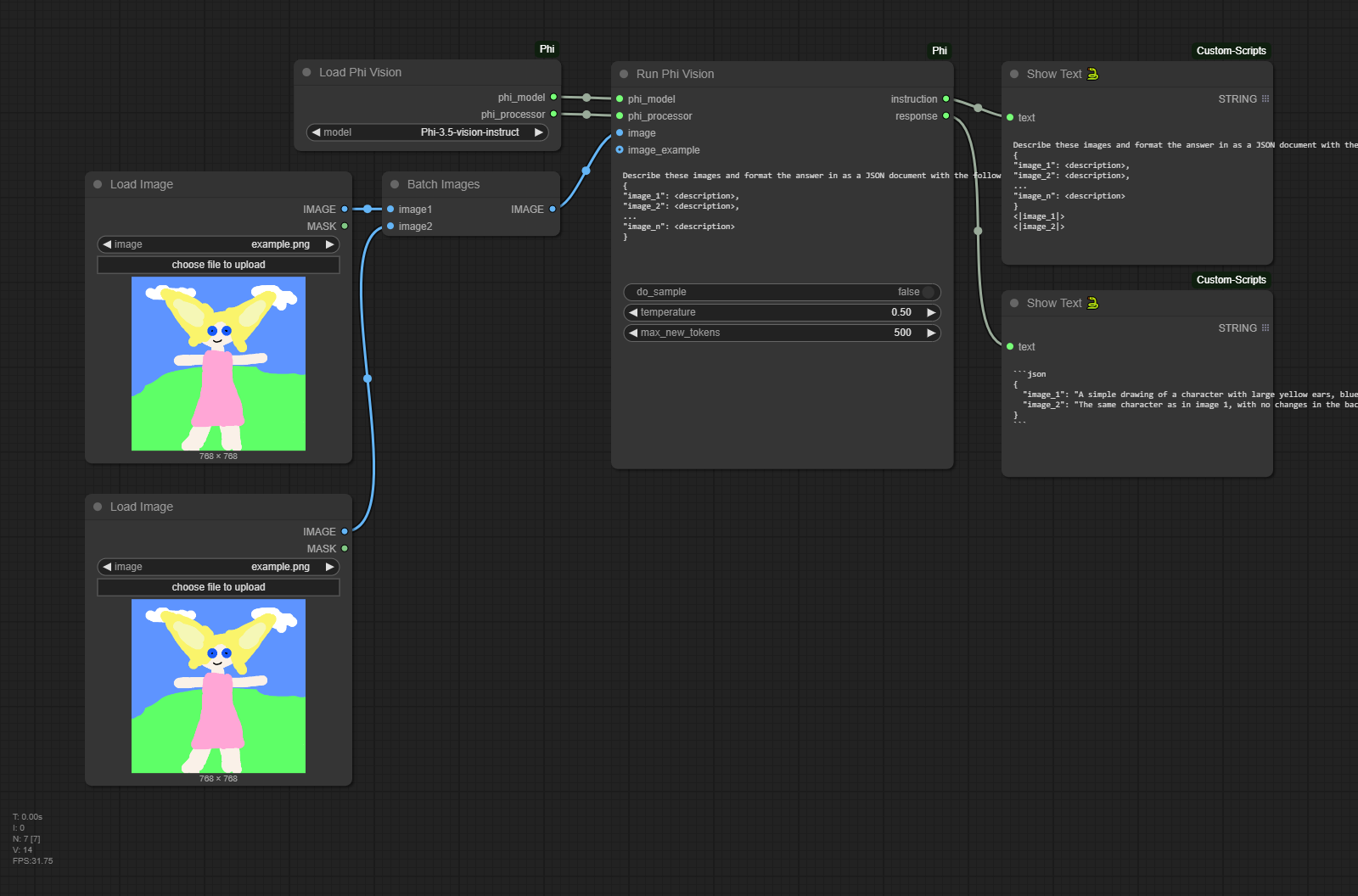Click the STRING output grid icon on the JSON Show Text node
1358x896 pixels.
tap(1265, 328)
